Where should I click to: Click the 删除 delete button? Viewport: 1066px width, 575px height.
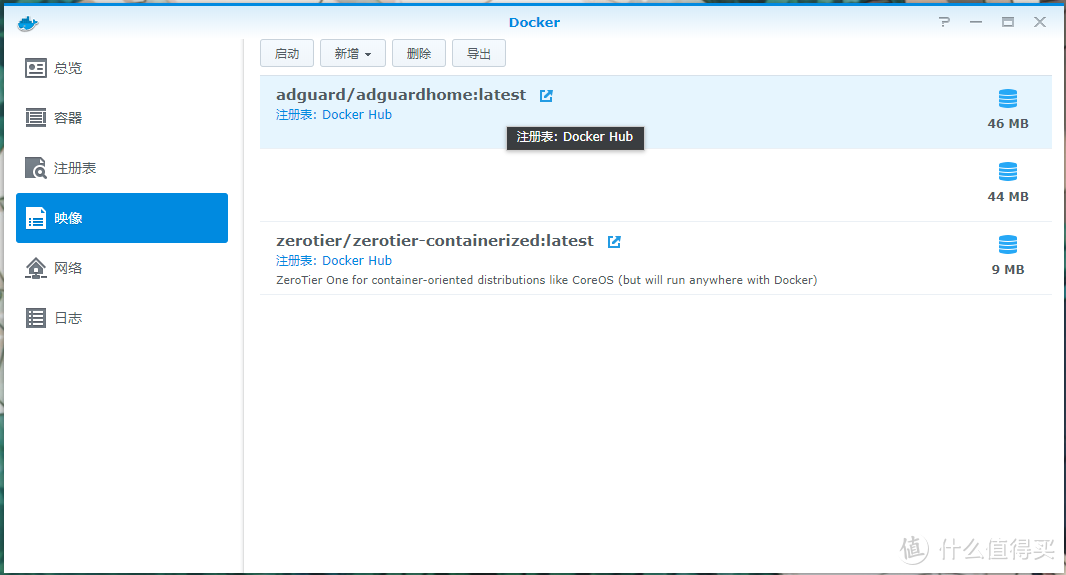[419, 53]
